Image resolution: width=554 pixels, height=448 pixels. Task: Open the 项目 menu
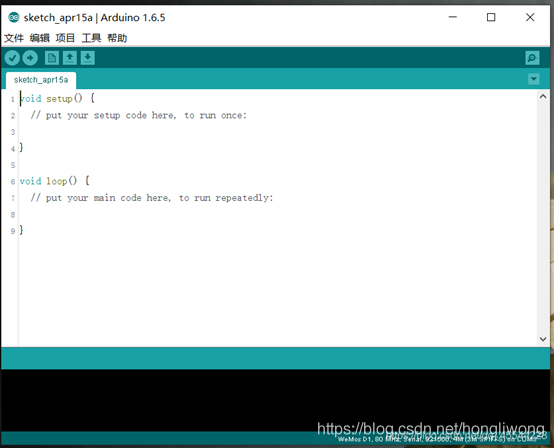[65, 38]
